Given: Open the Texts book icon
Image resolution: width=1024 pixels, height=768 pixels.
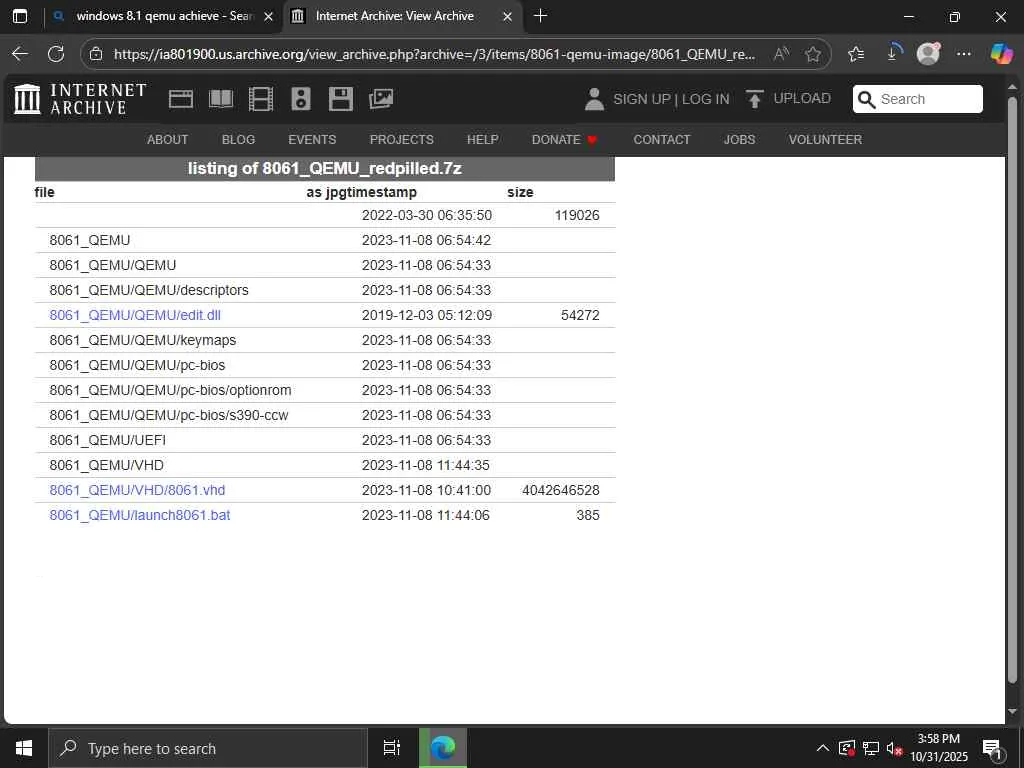Looking at the screenshot, I should 221,99.
